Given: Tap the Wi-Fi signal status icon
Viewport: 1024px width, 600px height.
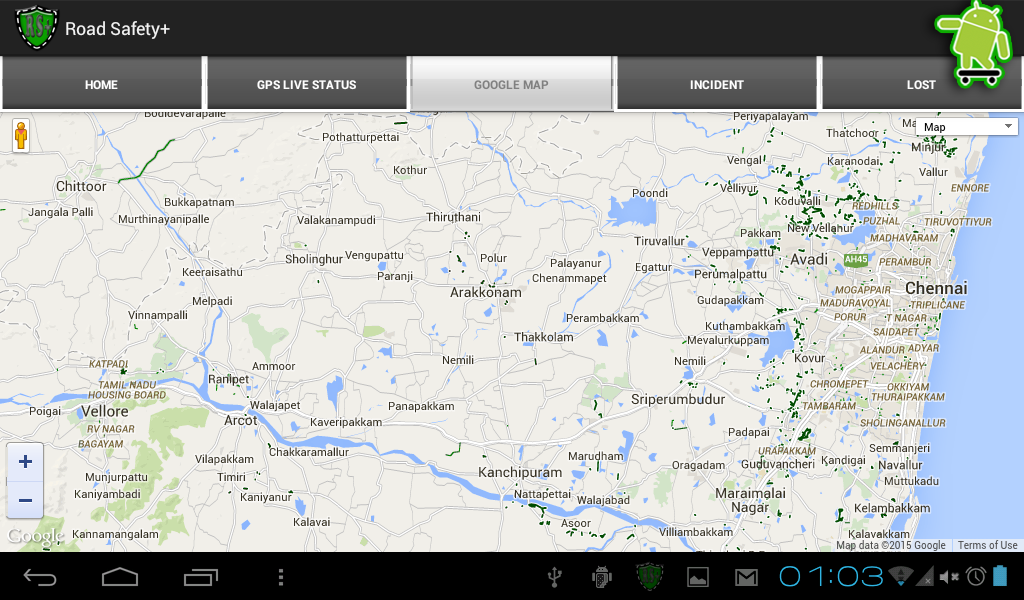Looking at the screenshot, I should (x=902, y=576).
